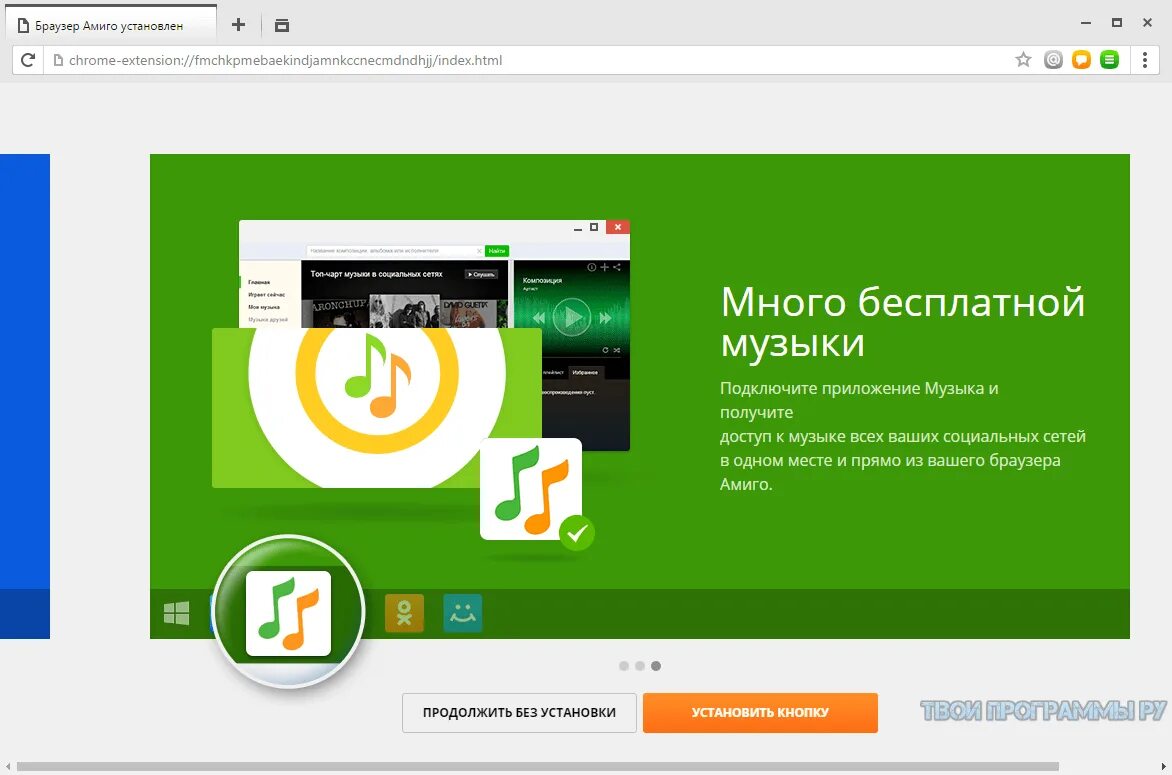Reload the page with the refresh icon
This screenshot has height=775, width=1172.
click(x=28, y=60)
